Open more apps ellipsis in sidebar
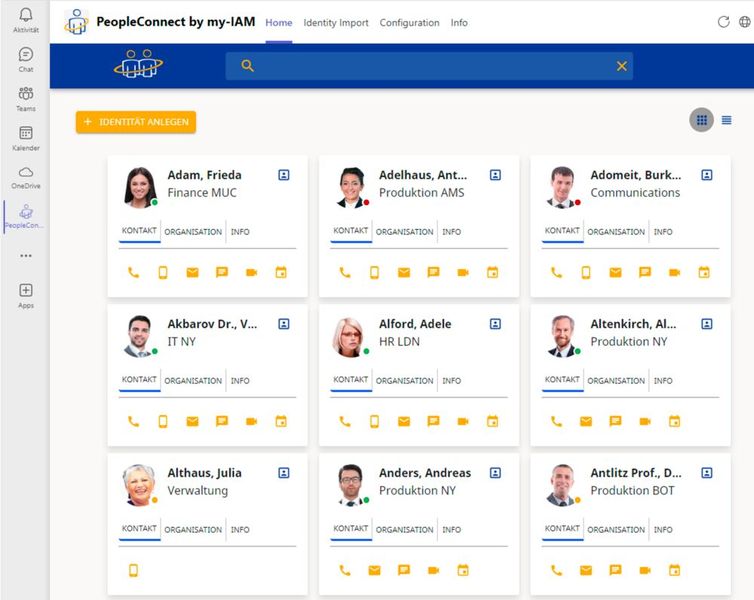Image resolution: width=754 pixels, height=600 pixels. point(26,256)
